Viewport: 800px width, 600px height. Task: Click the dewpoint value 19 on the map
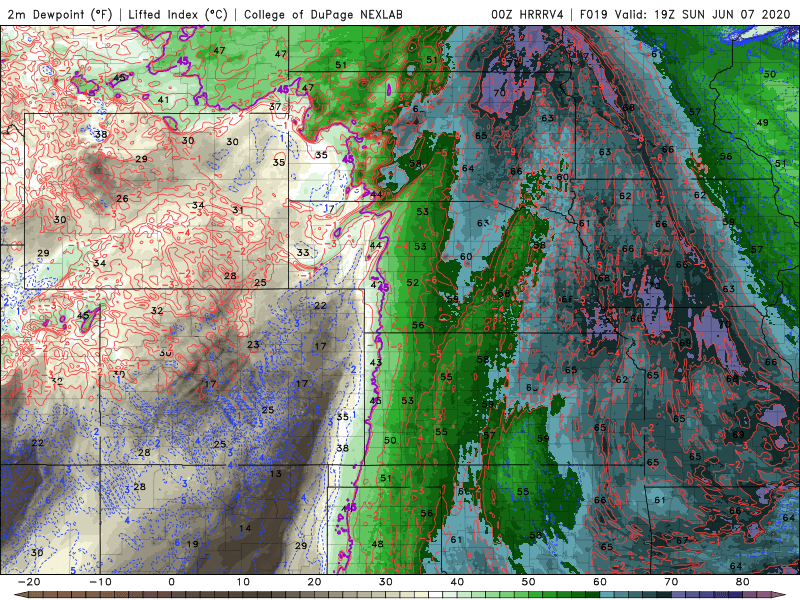(192, 544)
